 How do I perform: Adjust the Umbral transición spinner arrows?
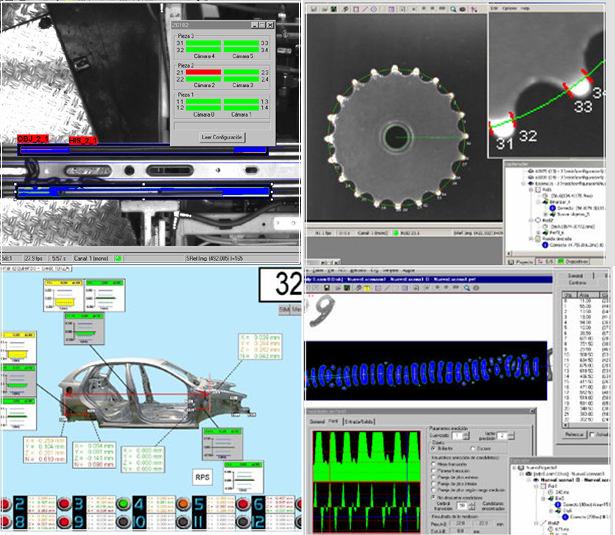click(x=471, y=506)
